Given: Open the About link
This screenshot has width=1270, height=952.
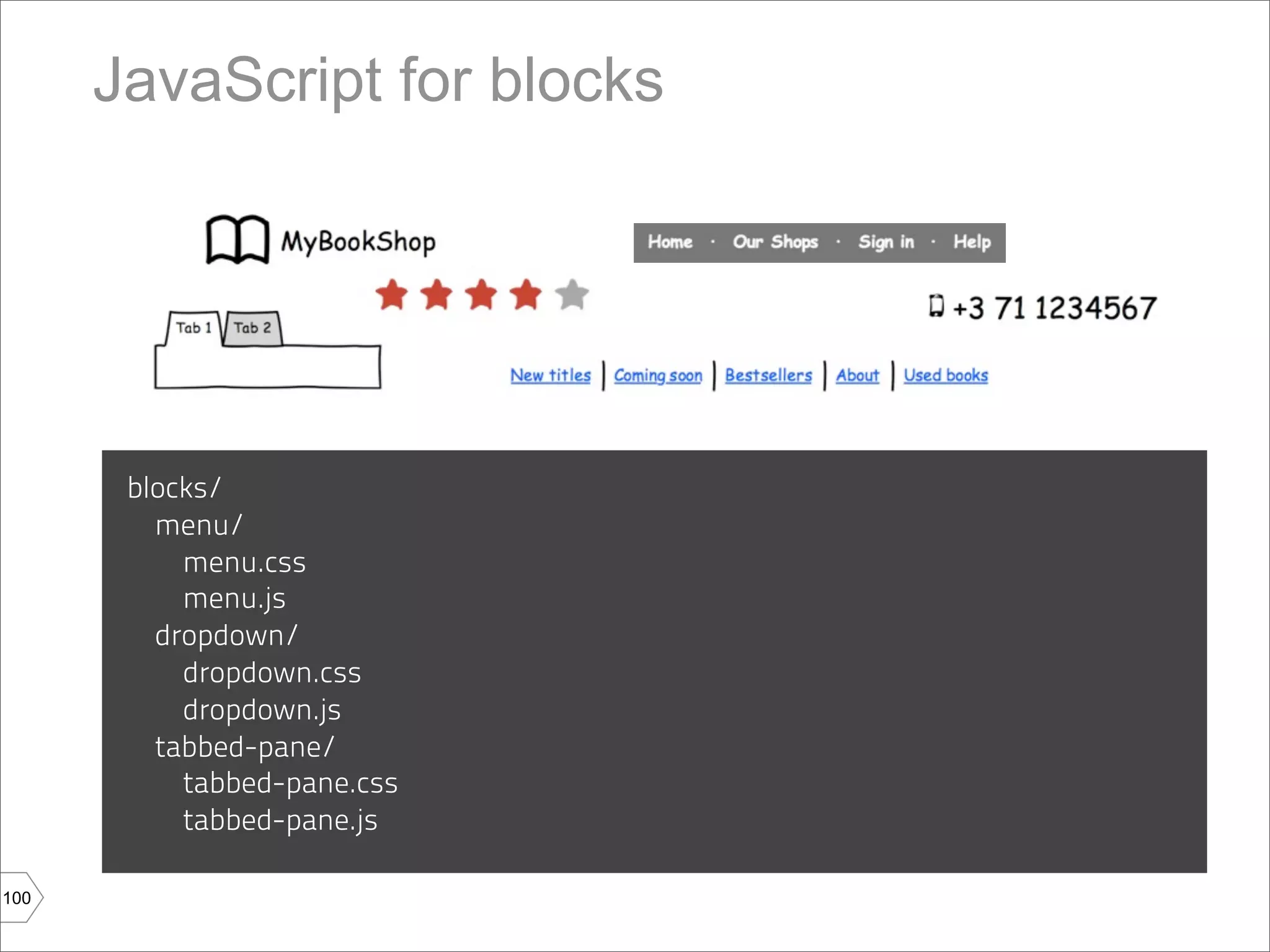Looking at the screenshot, I should pyautogui.click(x=858, y=376).
